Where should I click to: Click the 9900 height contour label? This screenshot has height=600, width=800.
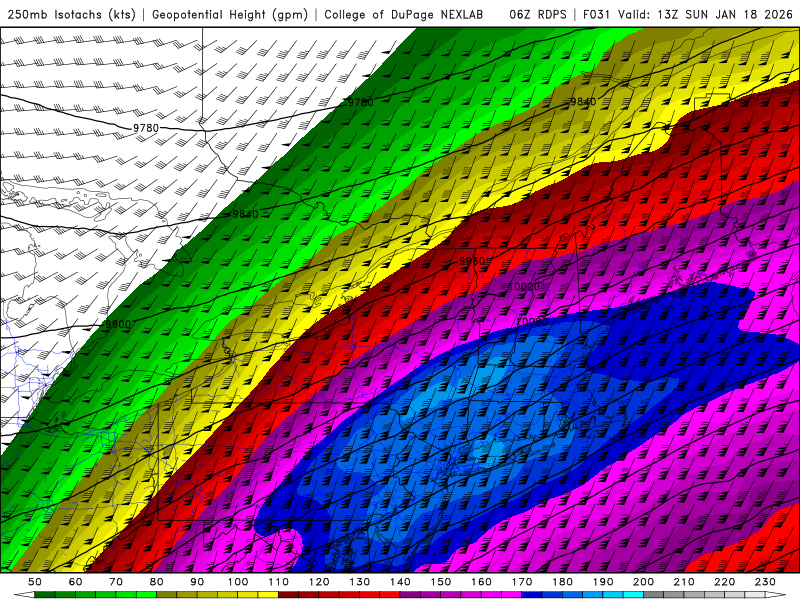(x=118, y=324)
